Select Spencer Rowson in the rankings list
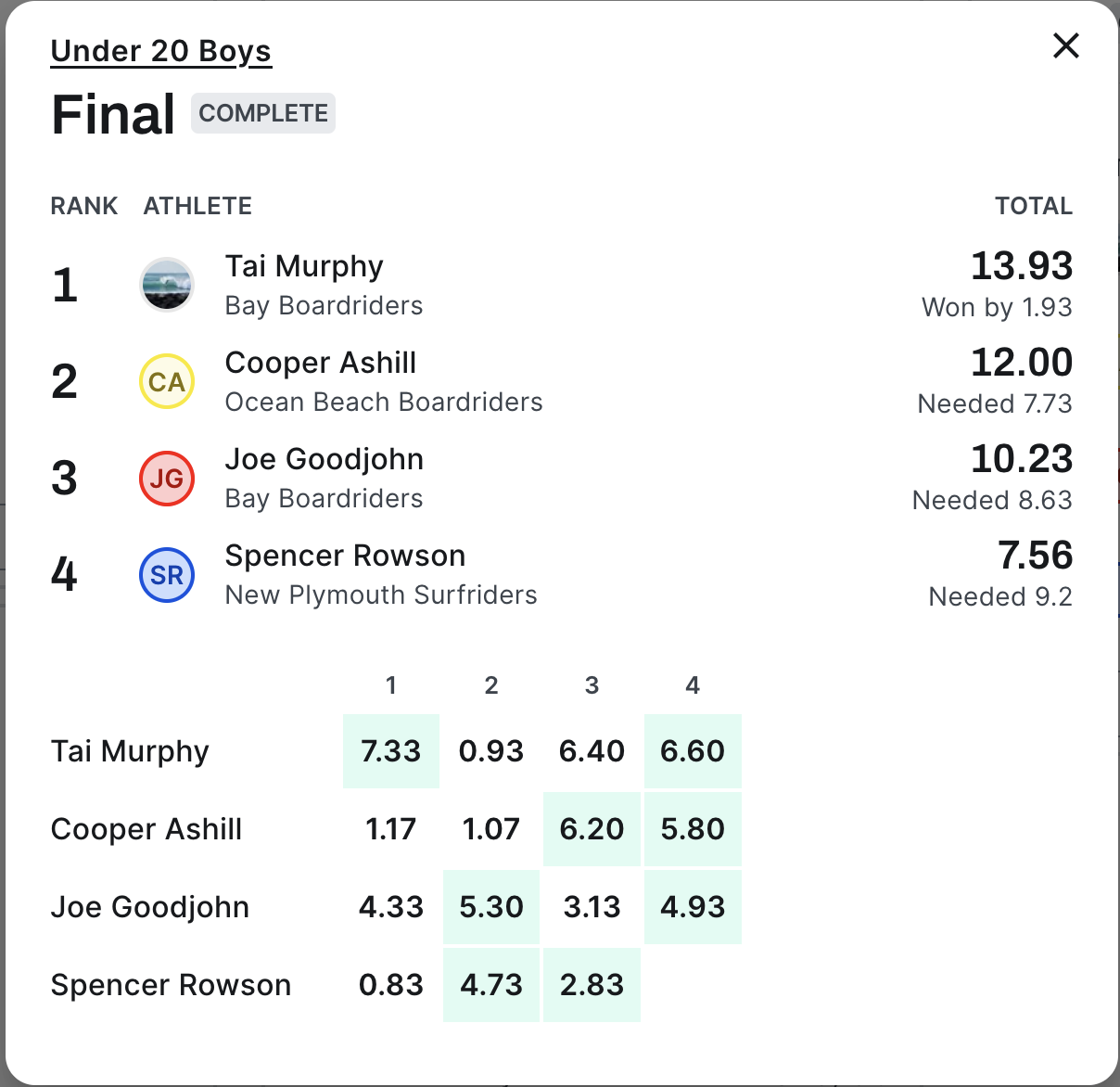The image size is (1120, 1087). (345, 556)
